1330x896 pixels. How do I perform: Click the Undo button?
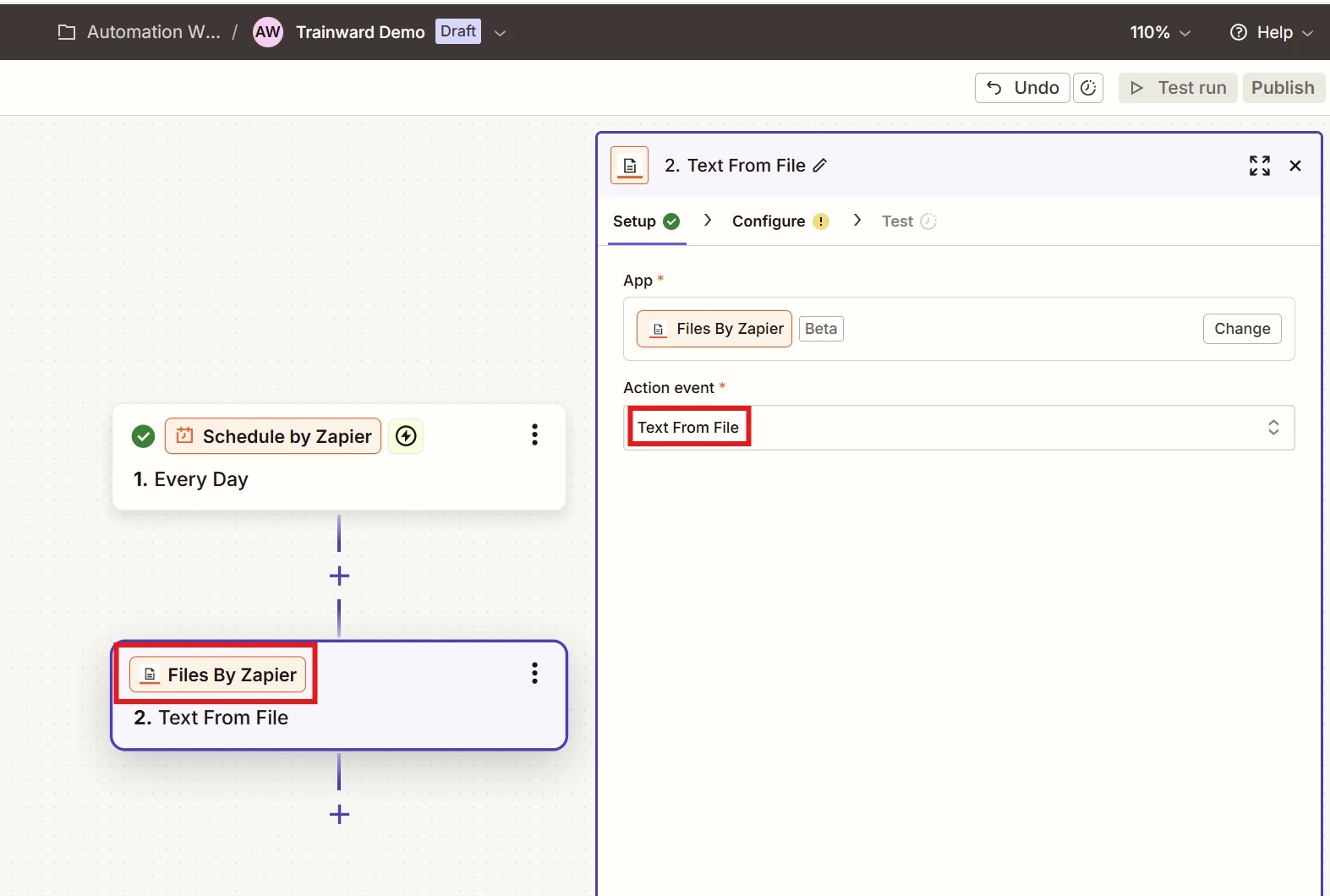1022,88
